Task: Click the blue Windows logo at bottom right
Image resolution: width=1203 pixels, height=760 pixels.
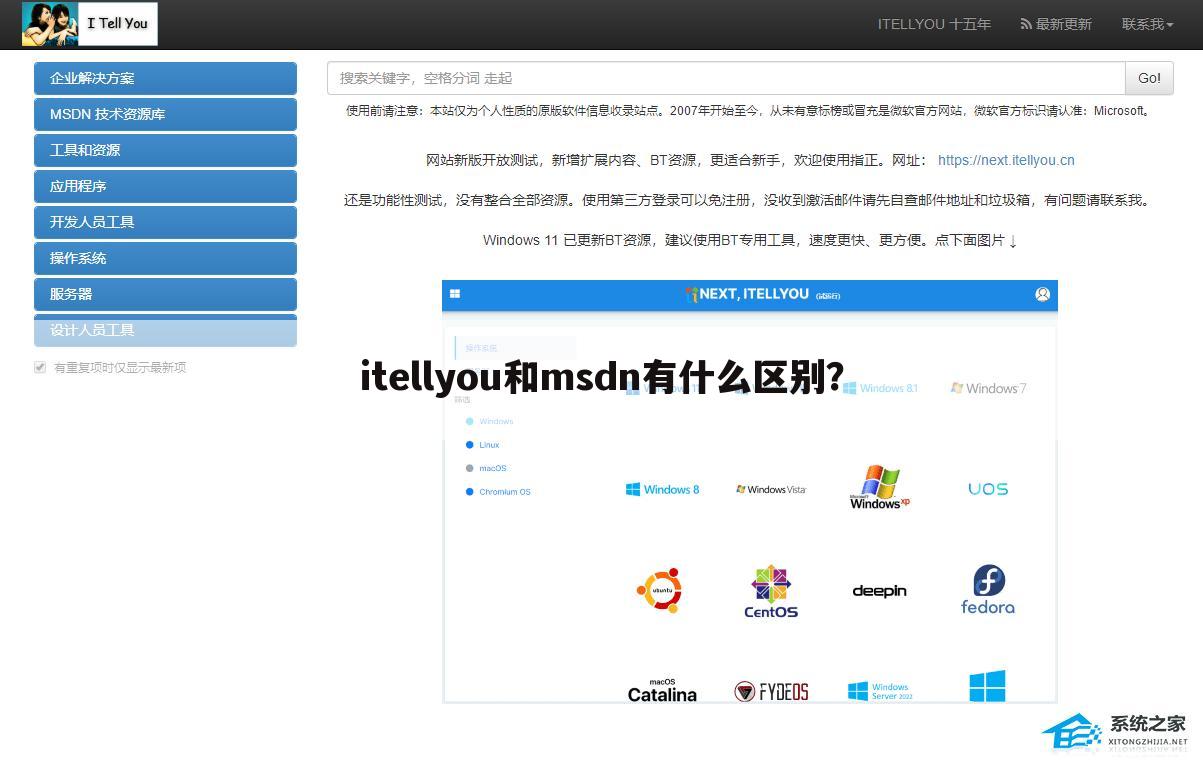Action: [x=987, y=686]
